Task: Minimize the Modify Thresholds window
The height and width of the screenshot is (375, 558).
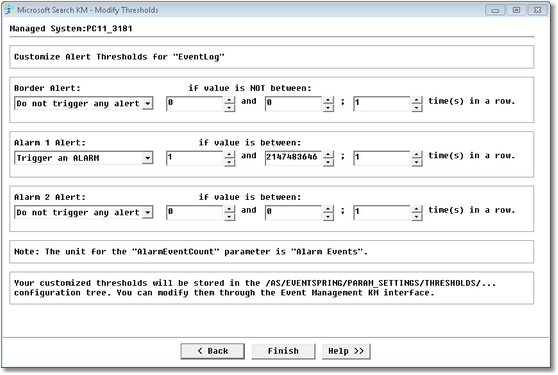Action: click(495, 10)
